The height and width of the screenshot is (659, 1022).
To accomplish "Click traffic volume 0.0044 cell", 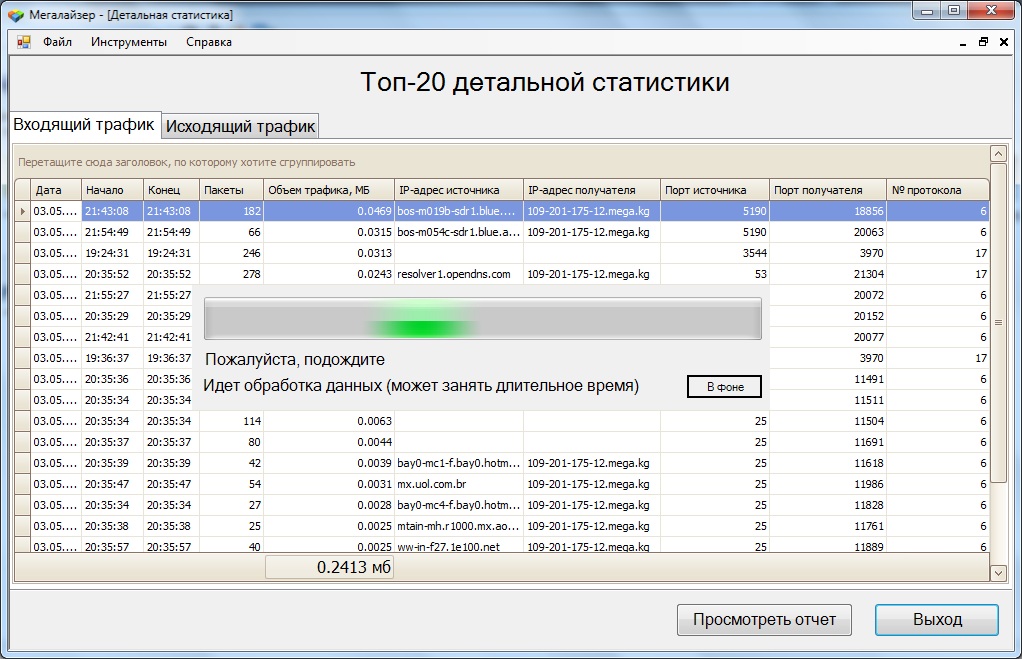I will (x=329, y=442).
